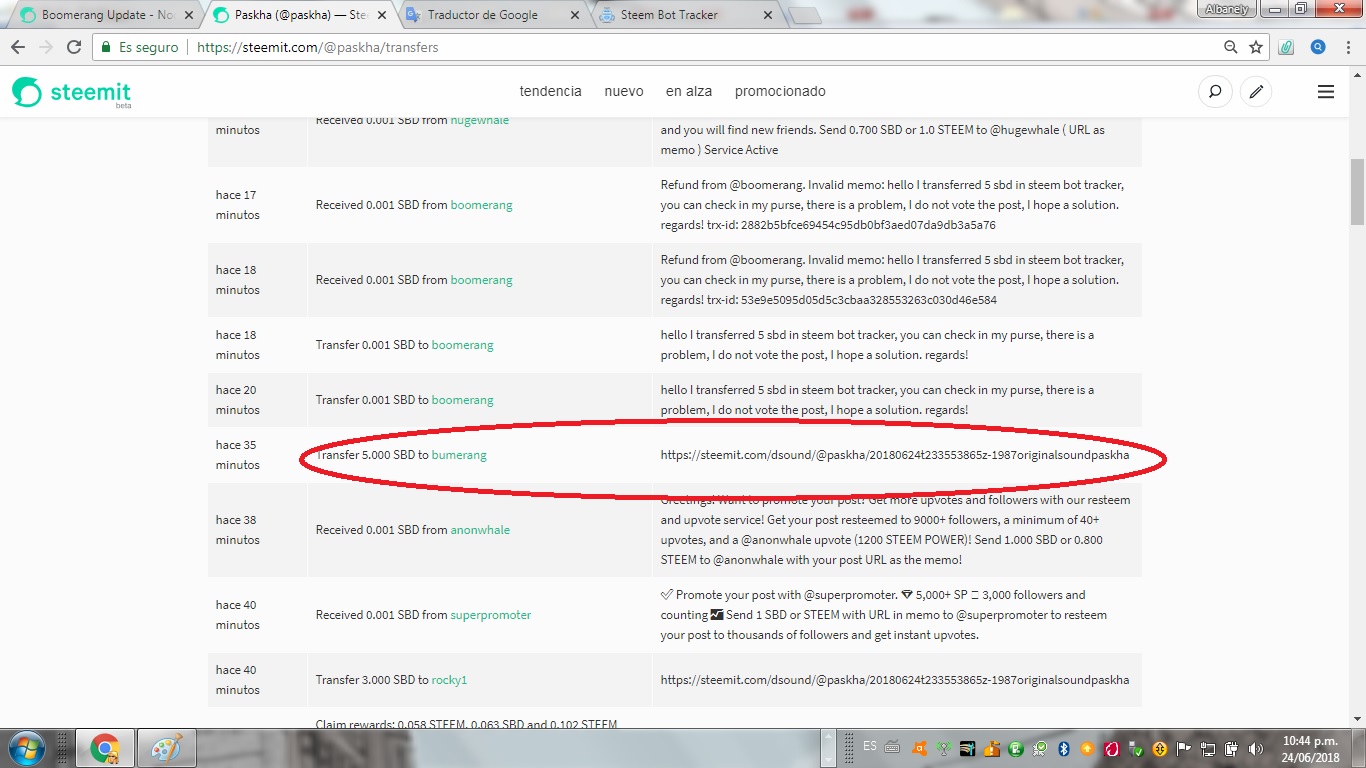This screenshot has width=1366, height=768.
Task: Click the superpromoter promotion memo text
Action: click(x=884, y=615)
